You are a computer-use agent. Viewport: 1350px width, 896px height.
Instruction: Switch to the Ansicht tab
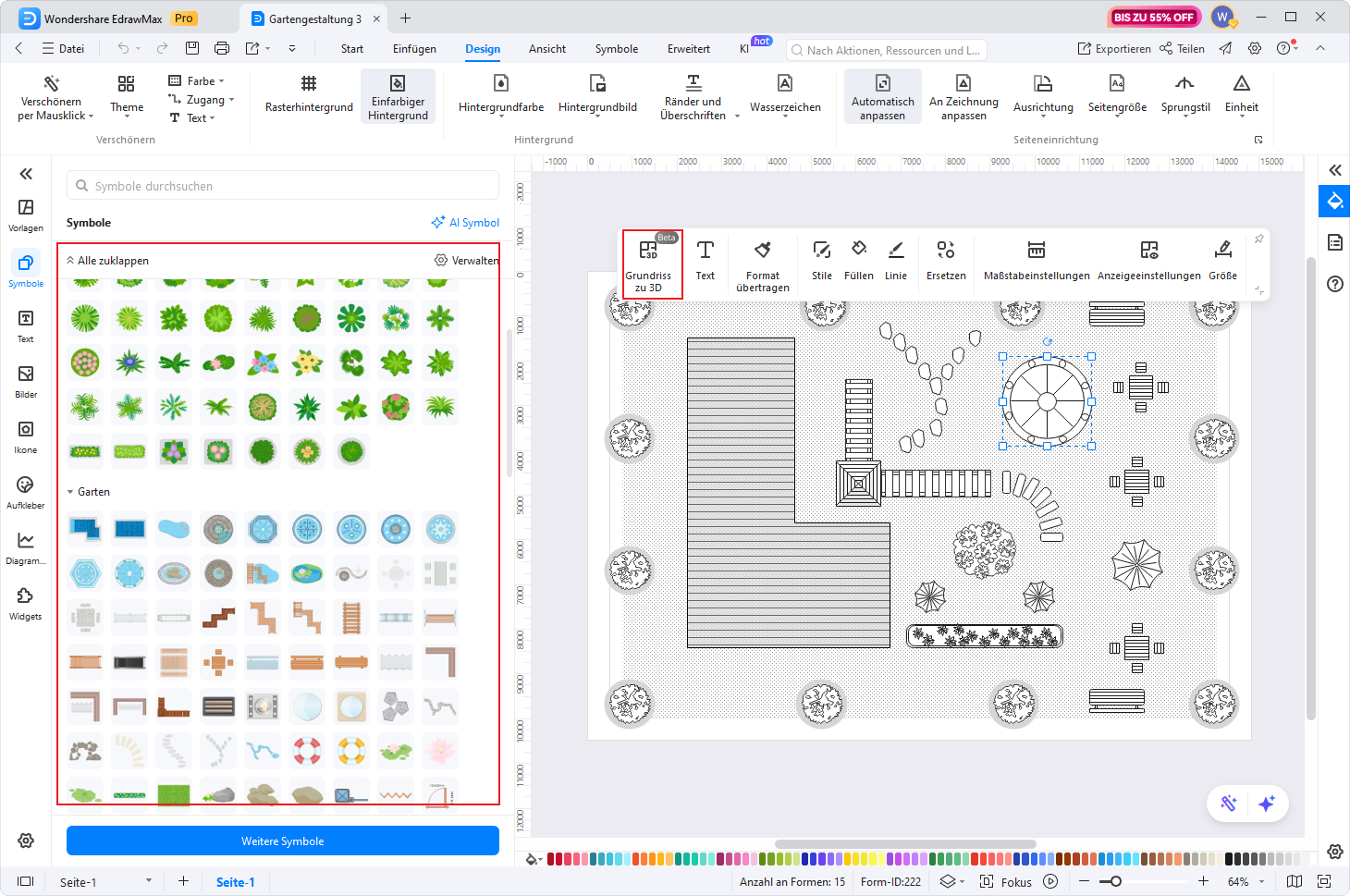coord(546,48)
